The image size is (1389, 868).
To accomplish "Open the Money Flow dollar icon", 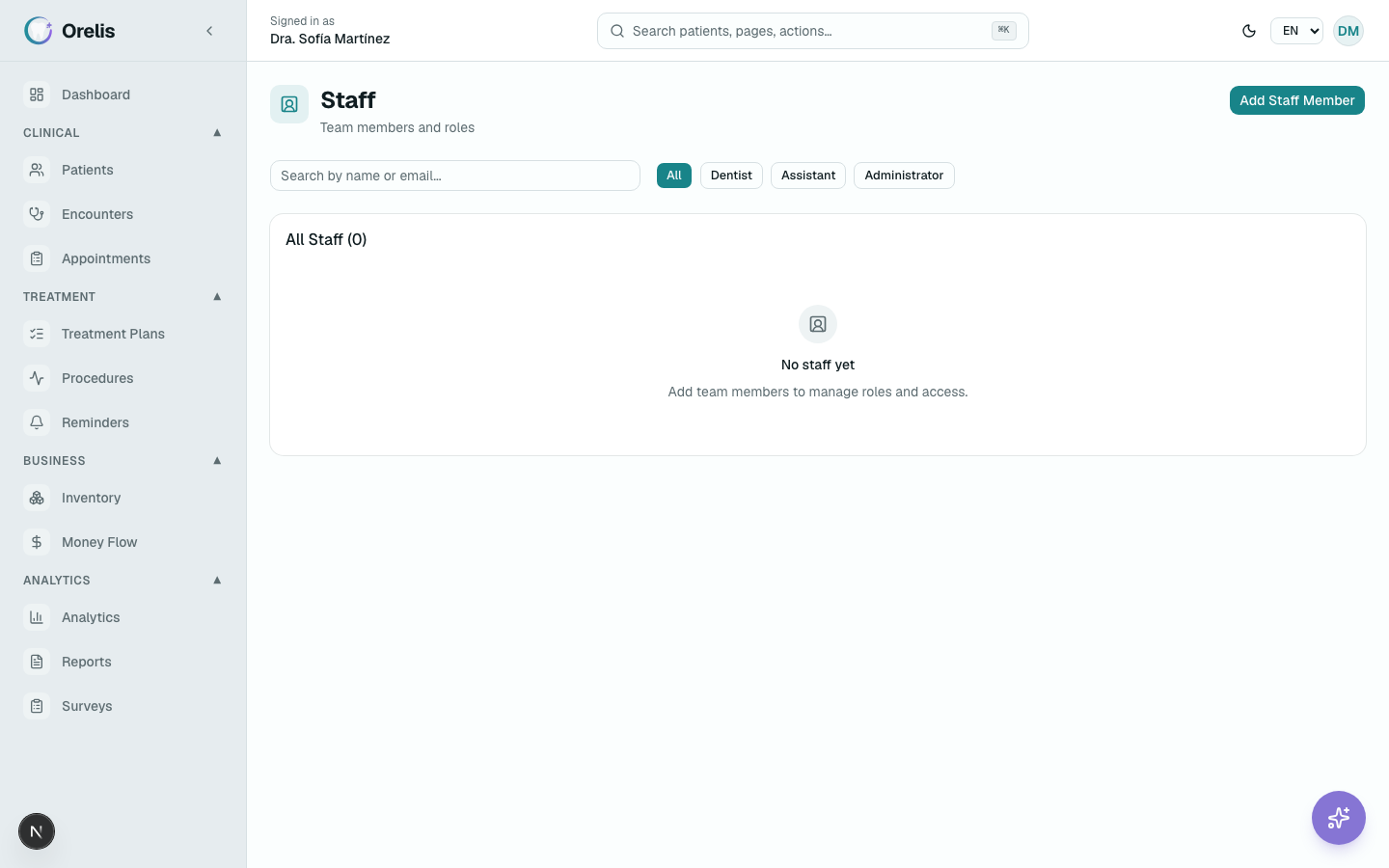I will tap(37, 542).
